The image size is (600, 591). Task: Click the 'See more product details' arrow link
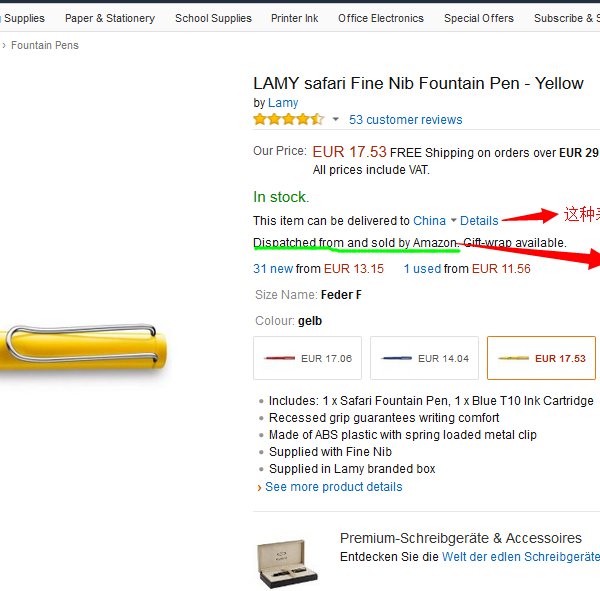coord(333,487)
